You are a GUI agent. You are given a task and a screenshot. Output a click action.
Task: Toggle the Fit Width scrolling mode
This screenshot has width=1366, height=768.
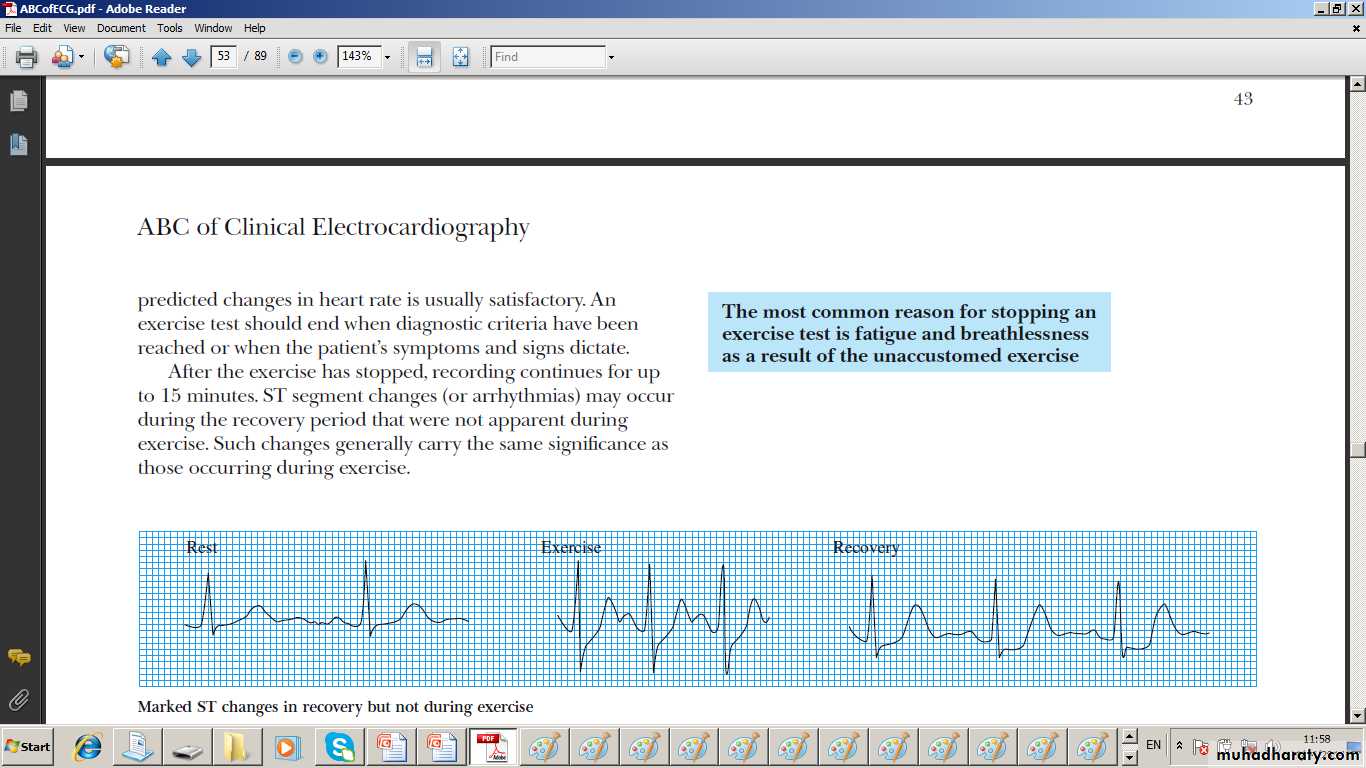click(424, 57)
